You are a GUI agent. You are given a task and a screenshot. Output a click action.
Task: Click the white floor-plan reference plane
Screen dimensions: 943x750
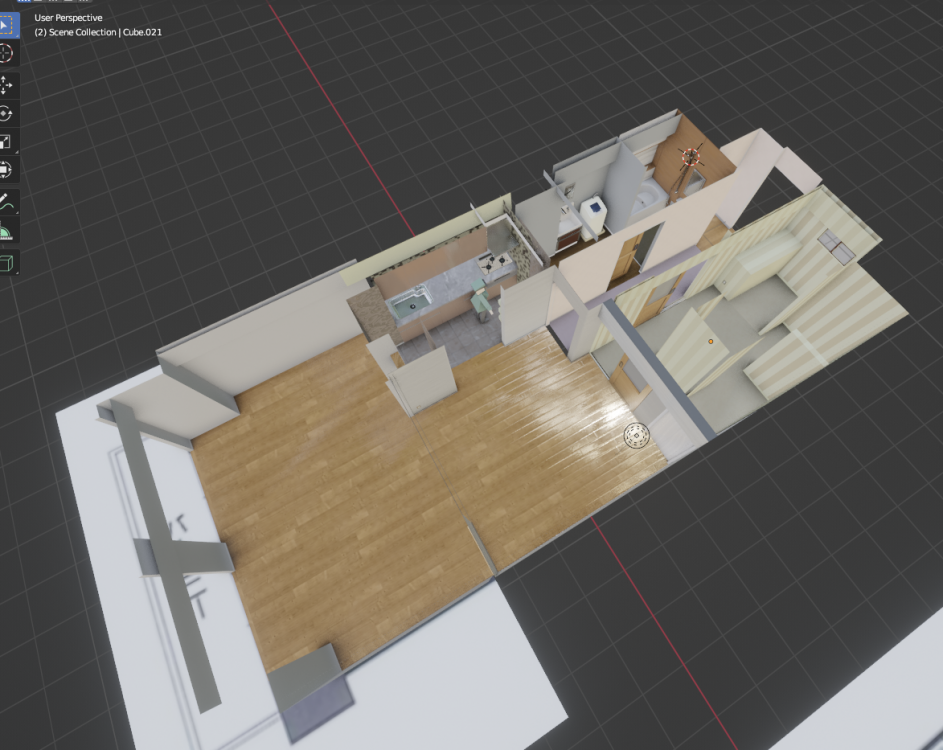click(x=420, y=660)
